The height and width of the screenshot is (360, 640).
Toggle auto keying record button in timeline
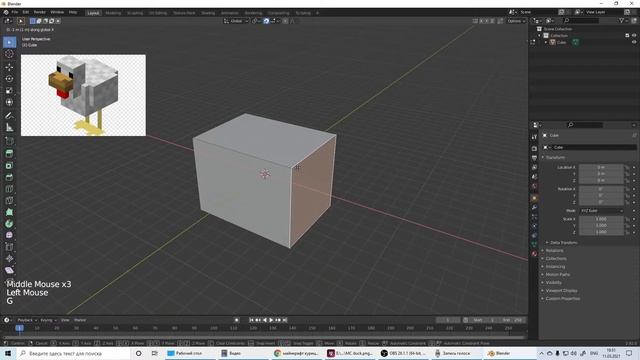236,320
